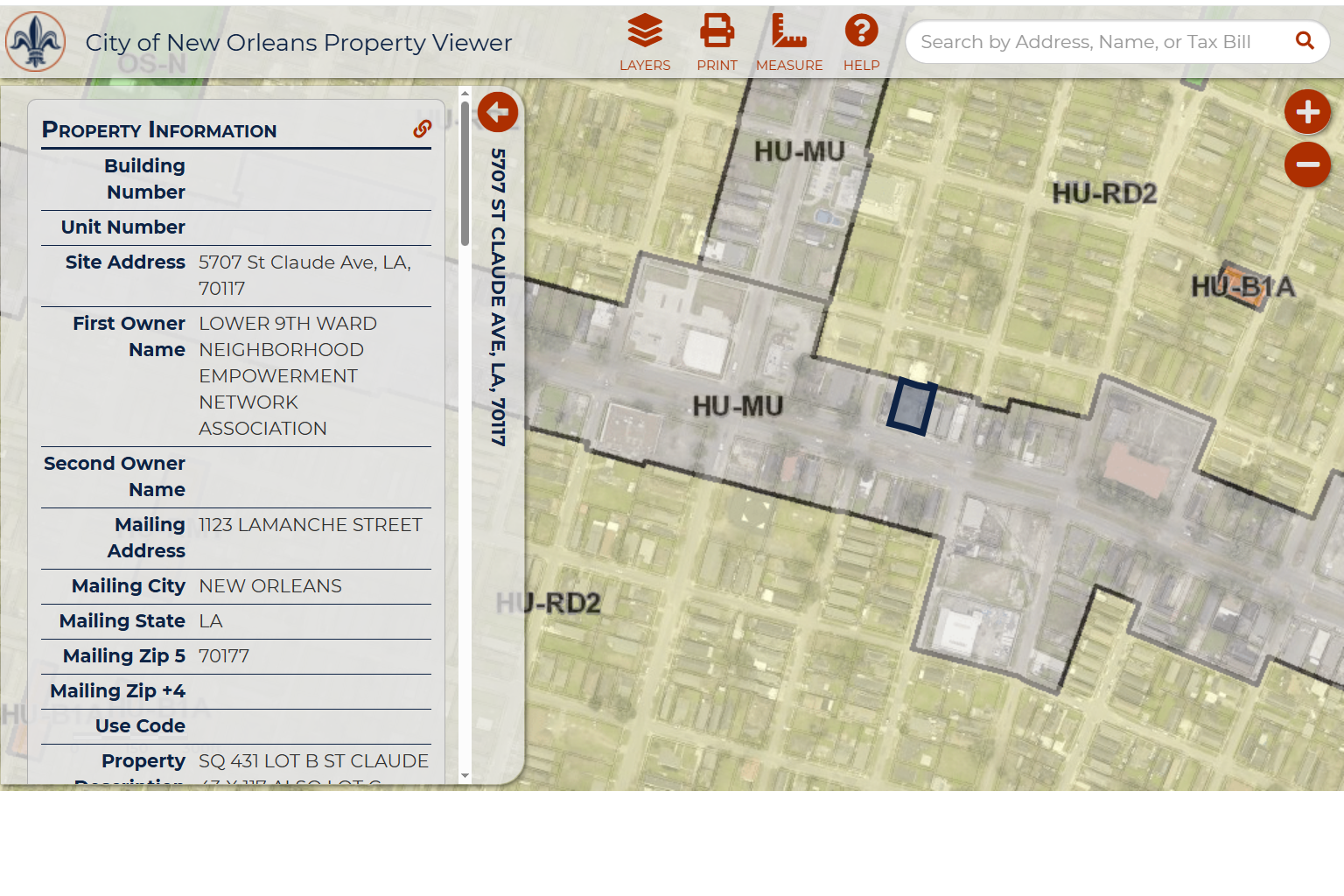Click the City of New Orleans Property Viewer title
The height and width of the screenshot is (896, 1344).
tap(298, 42)
